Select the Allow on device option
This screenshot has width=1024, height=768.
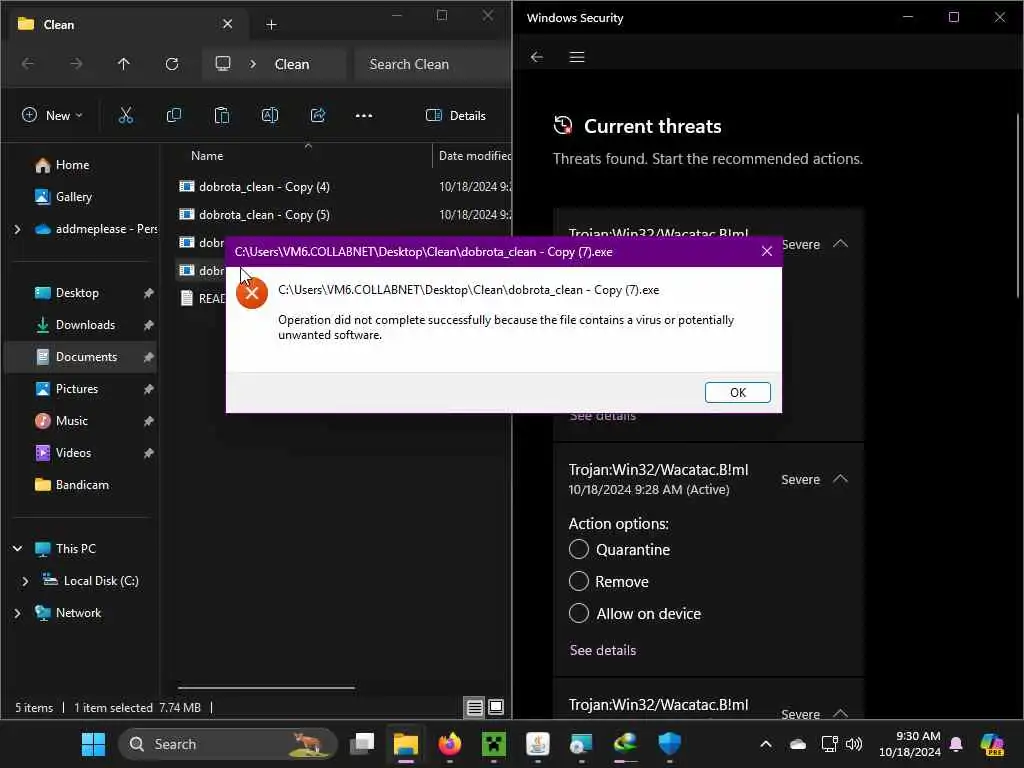(579, 613)
